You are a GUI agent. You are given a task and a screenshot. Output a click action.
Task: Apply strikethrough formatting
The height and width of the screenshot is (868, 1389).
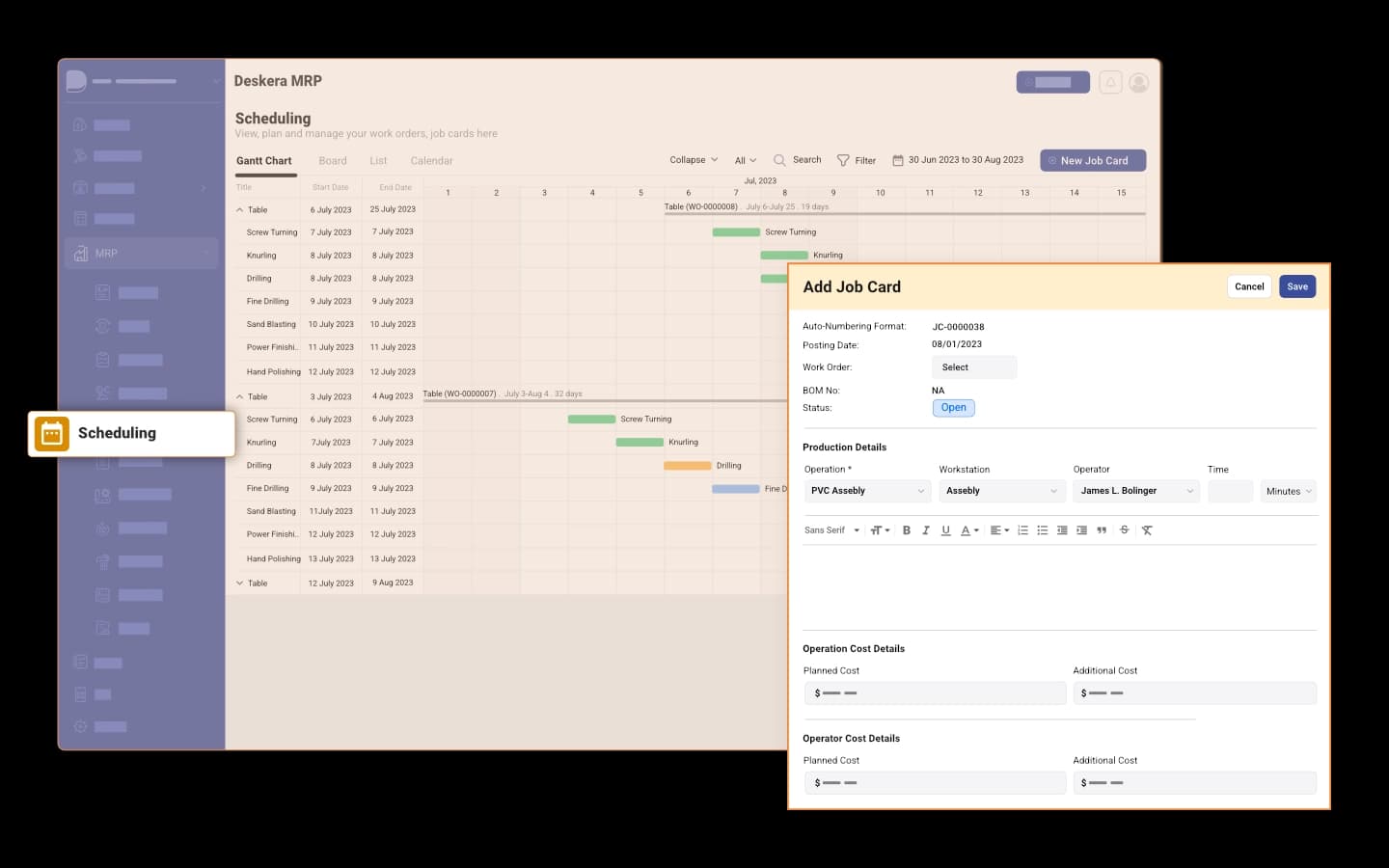1124,530
